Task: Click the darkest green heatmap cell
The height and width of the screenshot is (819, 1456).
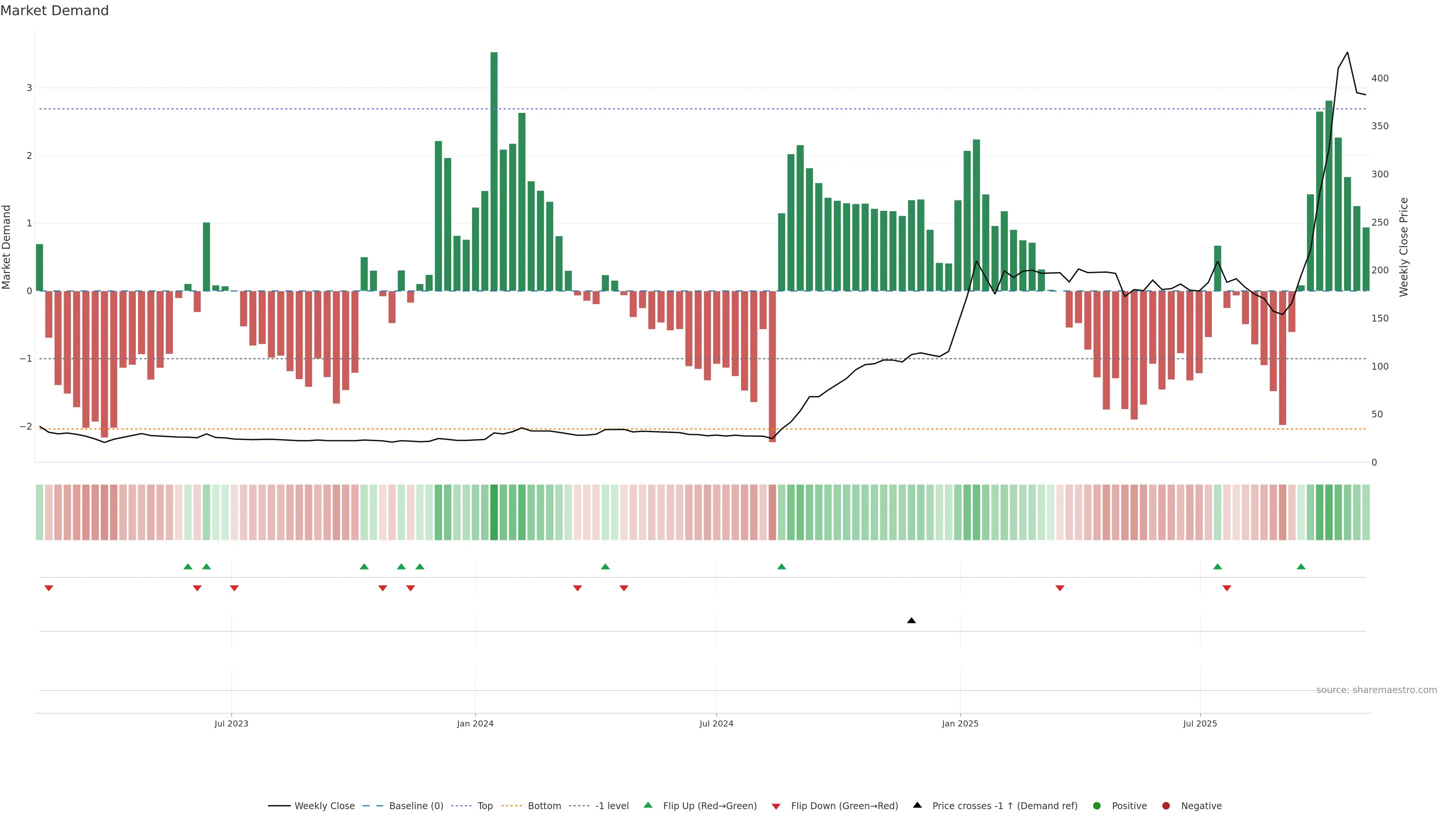Action: [494, 512]
